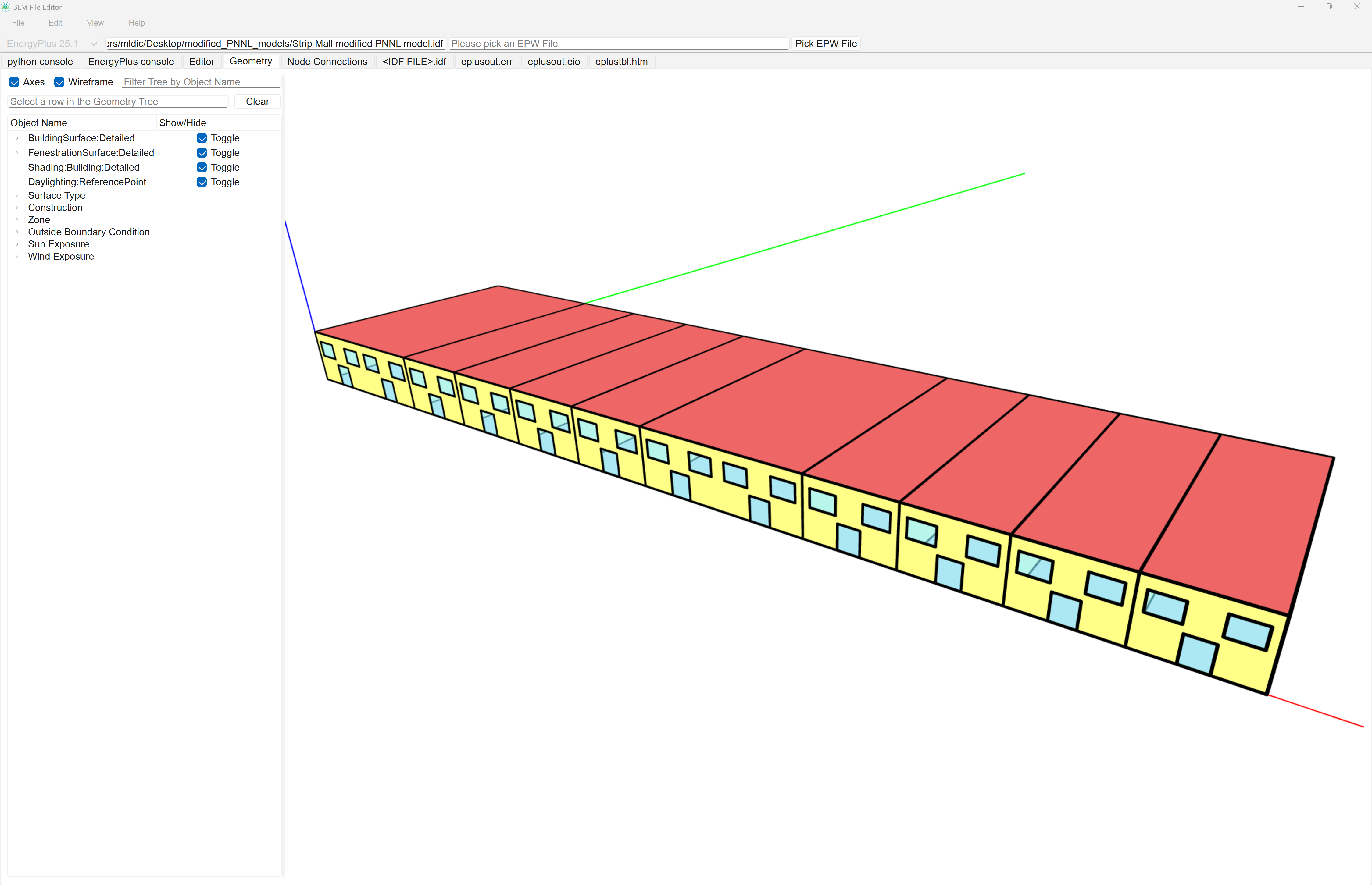Expand the Zone tree row
Screen dimensions: 1372x885
coord(17,219)
